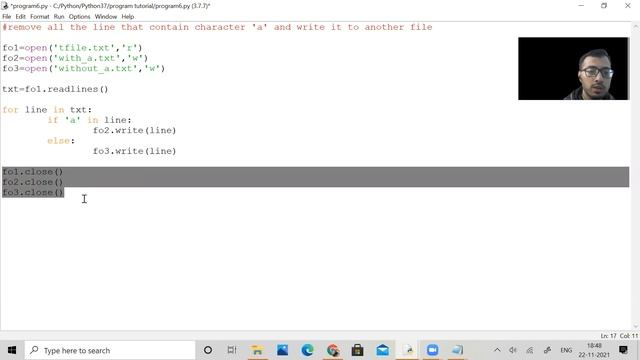Viewport: 640px width, 360px height.
Task: Click the scrollbar up arrow in editor
Action: pyautogui.click(x=636, y=27)
